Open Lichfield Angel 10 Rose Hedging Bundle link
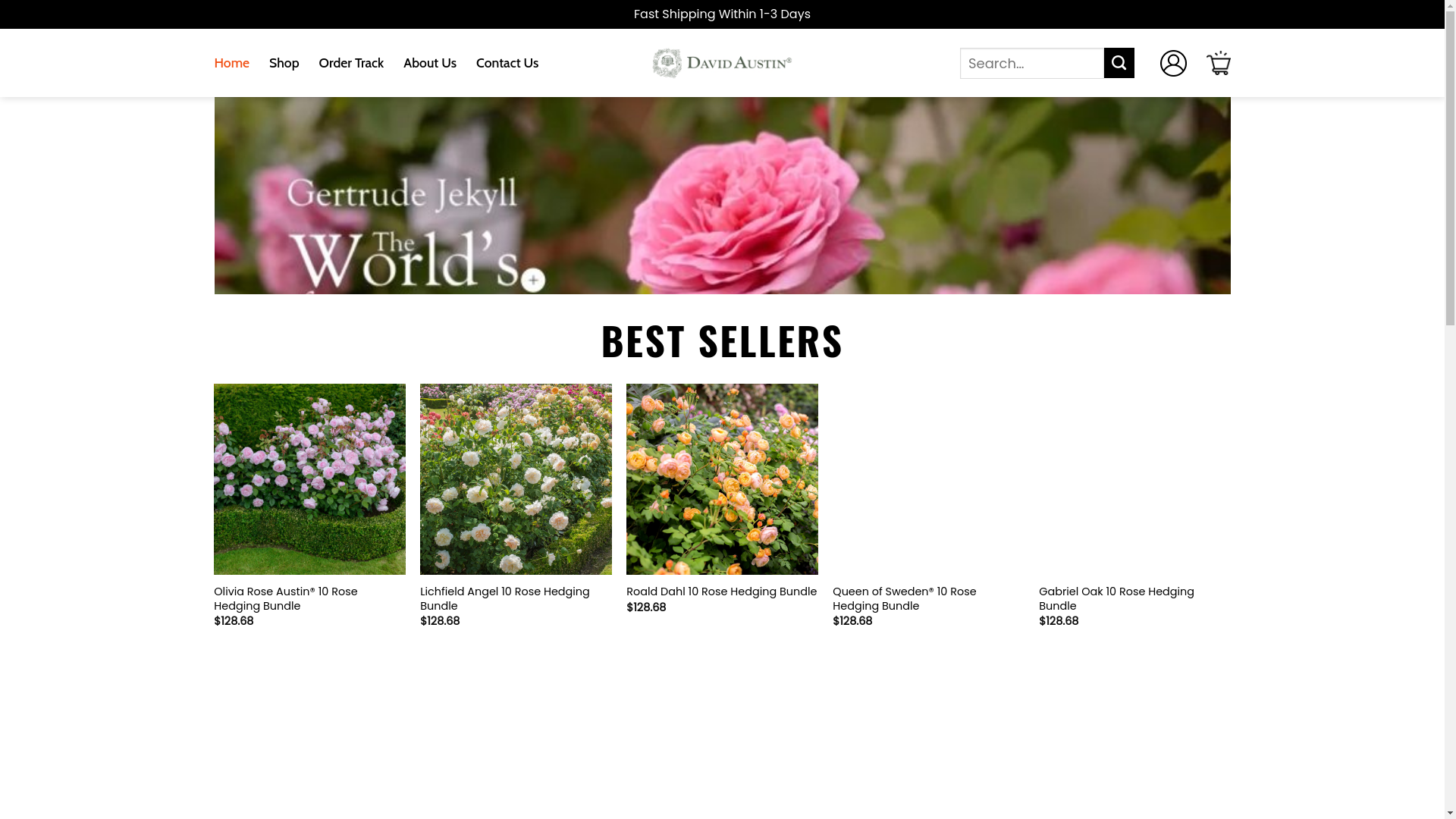Viewport: 1456px width, 819px height. [505, 598]
